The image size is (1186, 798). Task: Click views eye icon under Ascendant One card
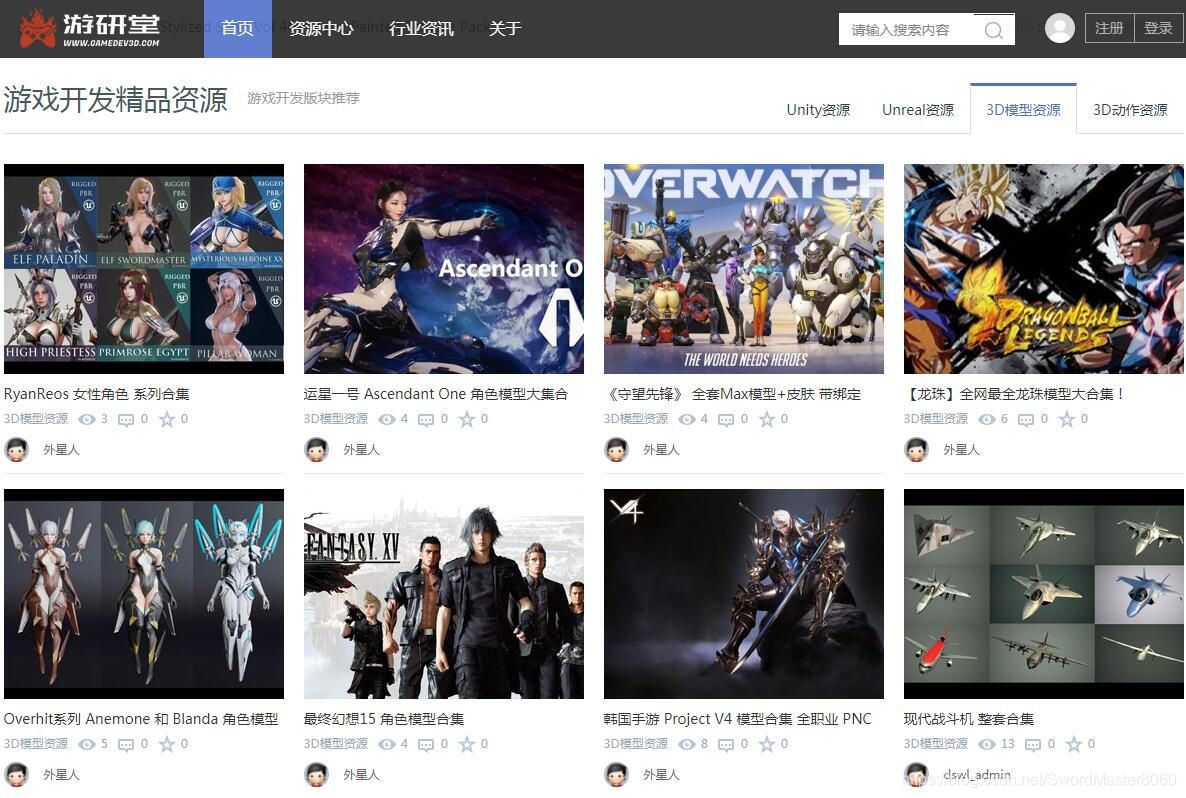point(387,419)
